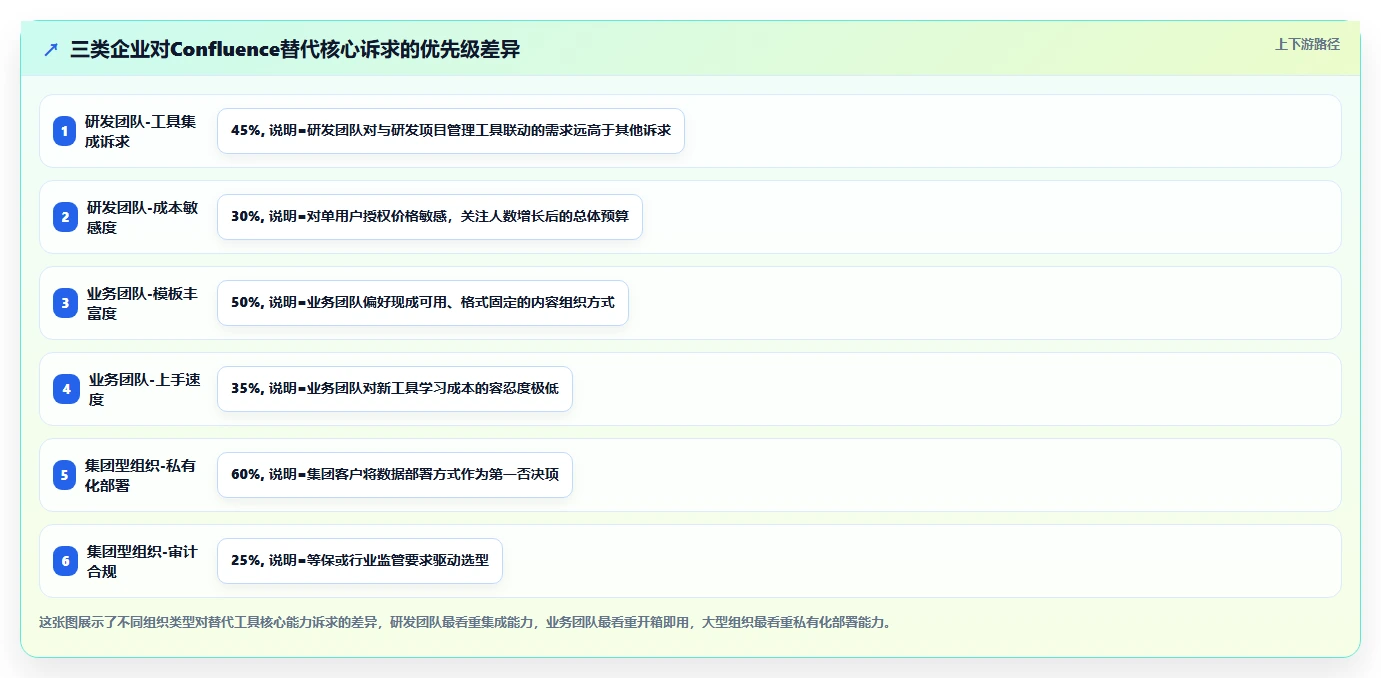Click the number 4 badge for 业务团队-上手速度
The width and height of the screenshot is (1381, 678).
pos(65,389)
